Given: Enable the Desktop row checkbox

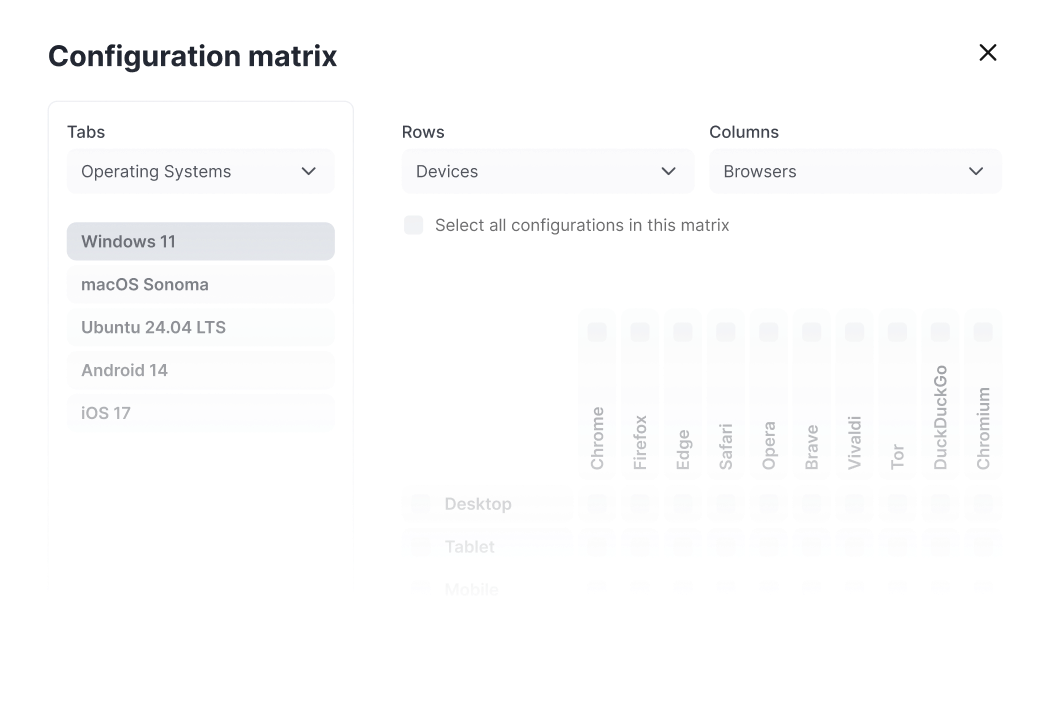Looking at the screenshot, I should coord(420,504).
